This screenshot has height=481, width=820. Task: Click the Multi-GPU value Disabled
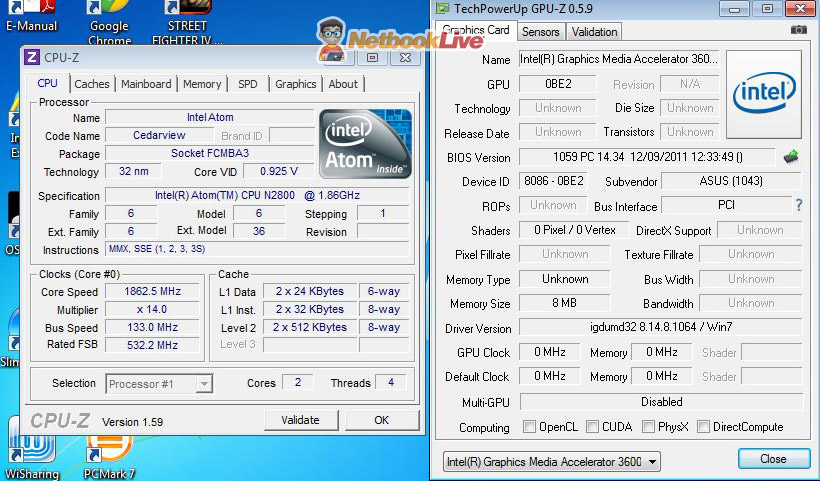(x=662, y=402)
